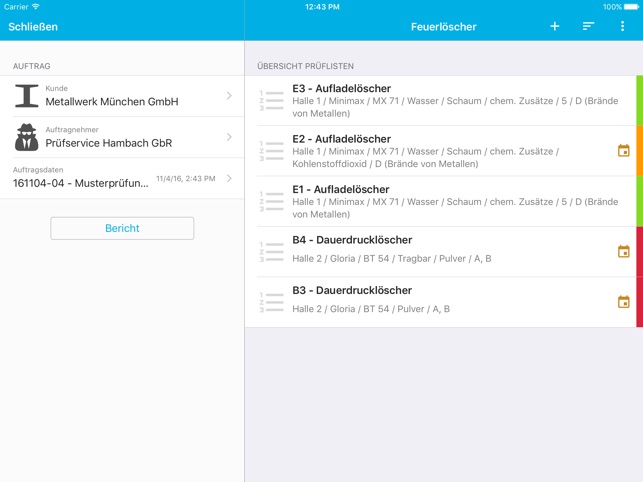This screenshot has height=482, width=643.
Task: Expand Kunde Metallwerk München GmbH chevron
Action: point(229,96)
